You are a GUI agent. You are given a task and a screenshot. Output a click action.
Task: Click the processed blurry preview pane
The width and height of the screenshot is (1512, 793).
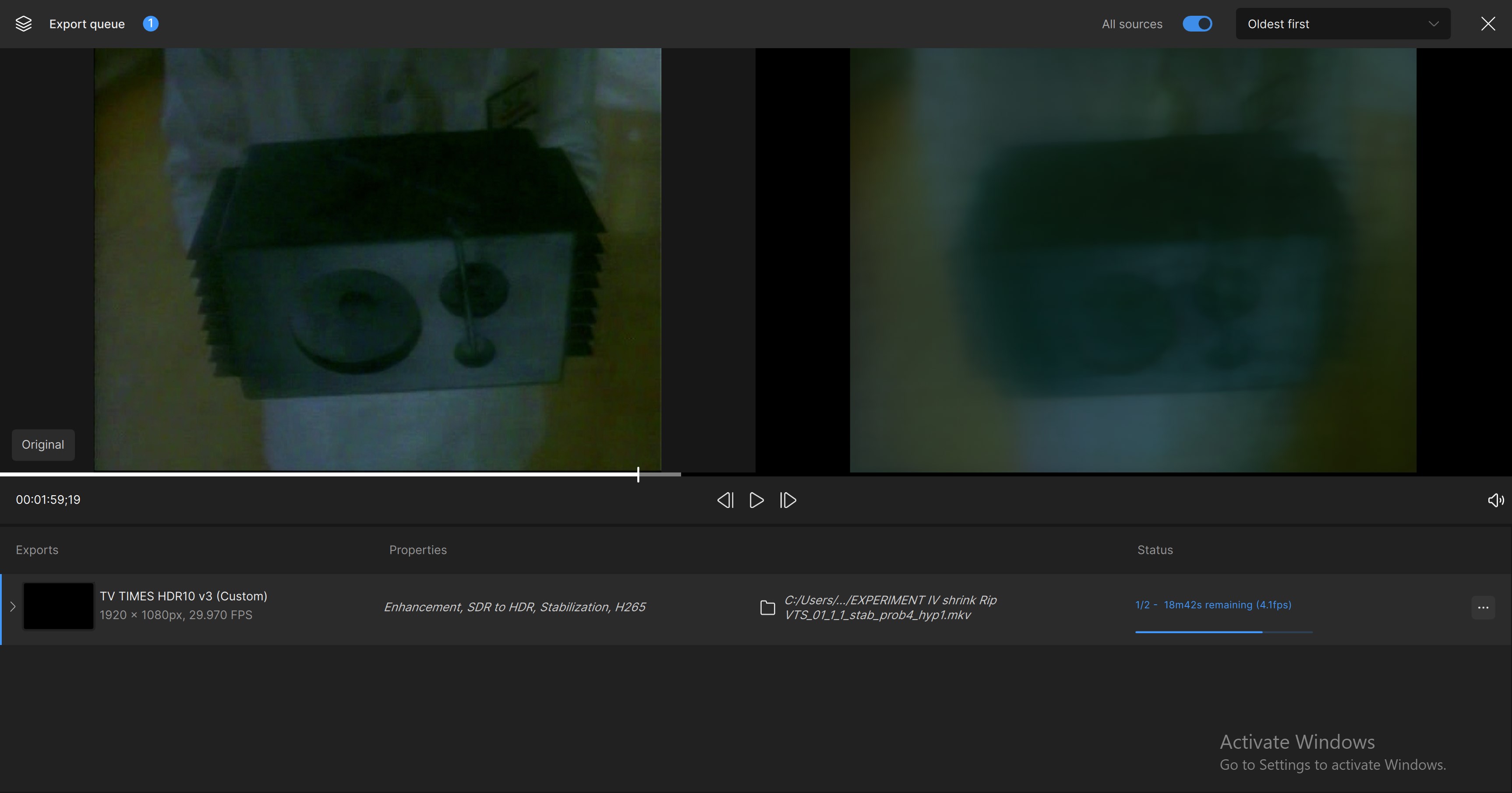(1133, 259)
